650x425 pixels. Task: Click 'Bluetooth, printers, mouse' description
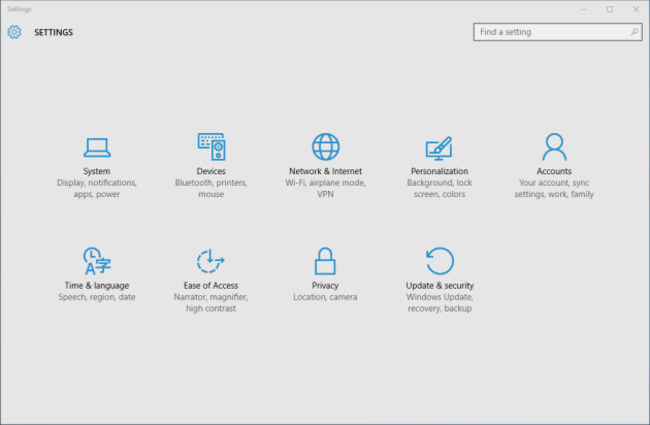(211, 189)
